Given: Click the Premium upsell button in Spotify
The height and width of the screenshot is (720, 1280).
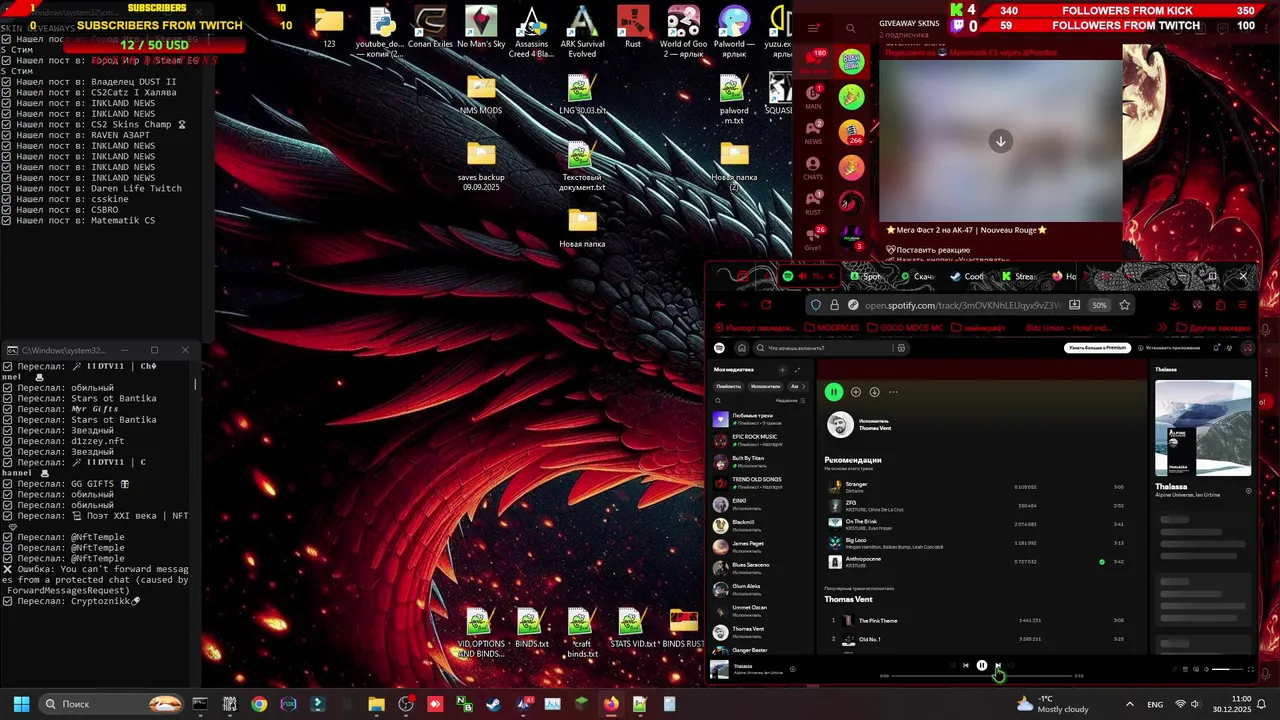Looking at the screenshot, I should pos(1097,348).
